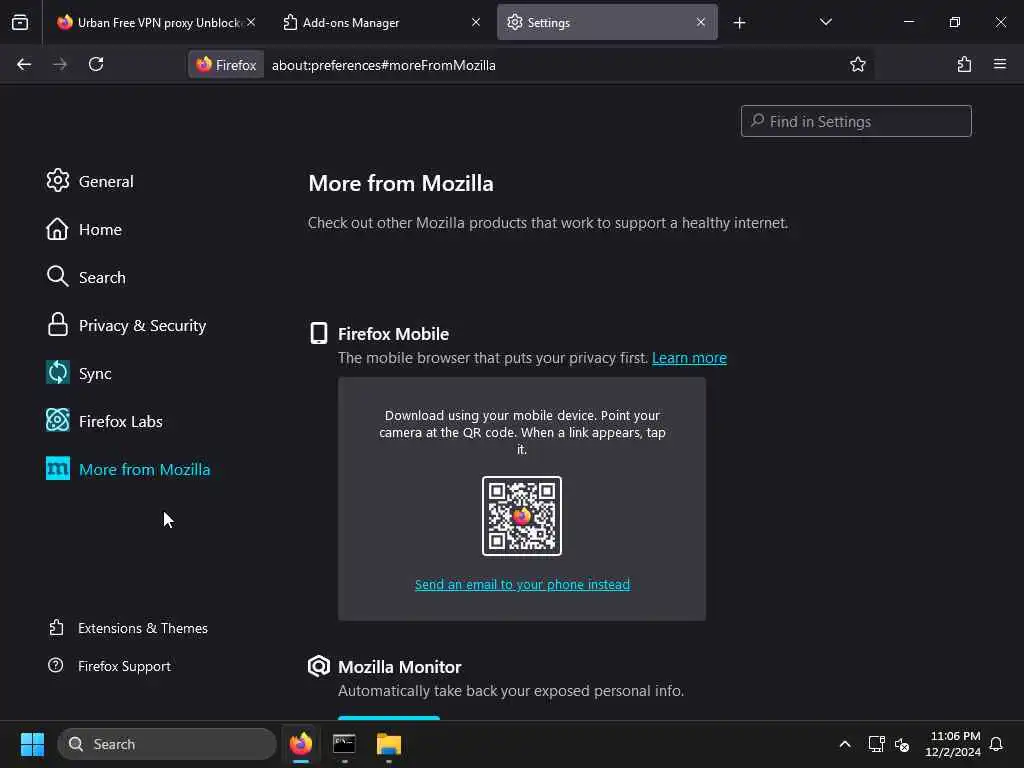Open the hamburger application menu
The width and height of the screenshot is (1024, 768).
coord(1000,65)
